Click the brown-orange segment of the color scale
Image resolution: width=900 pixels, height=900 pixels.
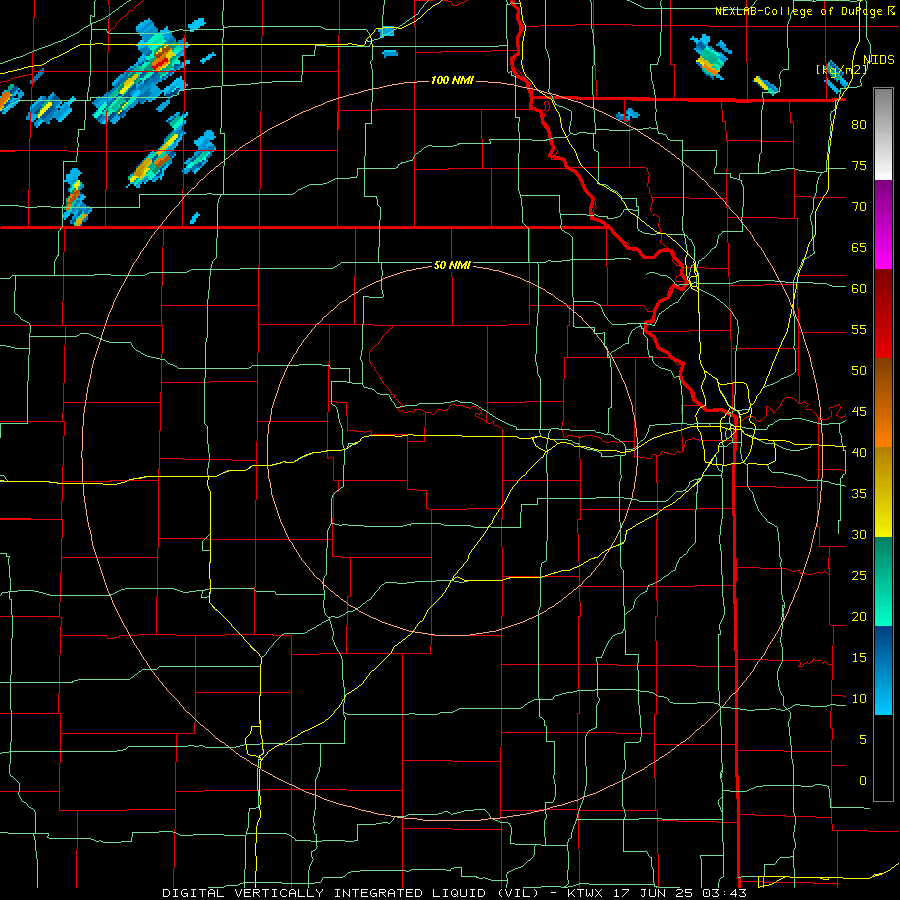883,402
